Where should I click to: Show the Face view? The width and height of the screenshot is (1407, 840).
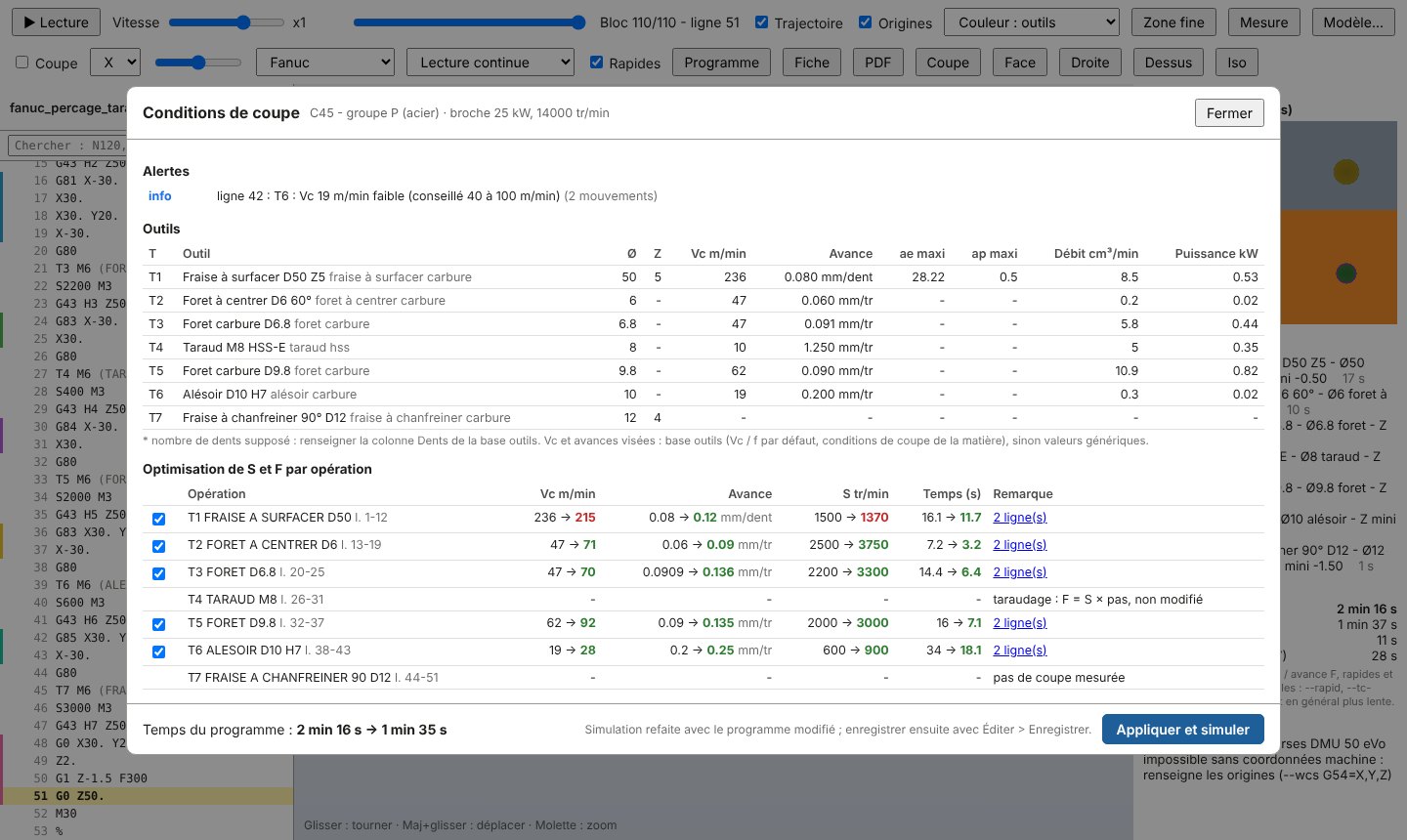[x=1019, y=63]
